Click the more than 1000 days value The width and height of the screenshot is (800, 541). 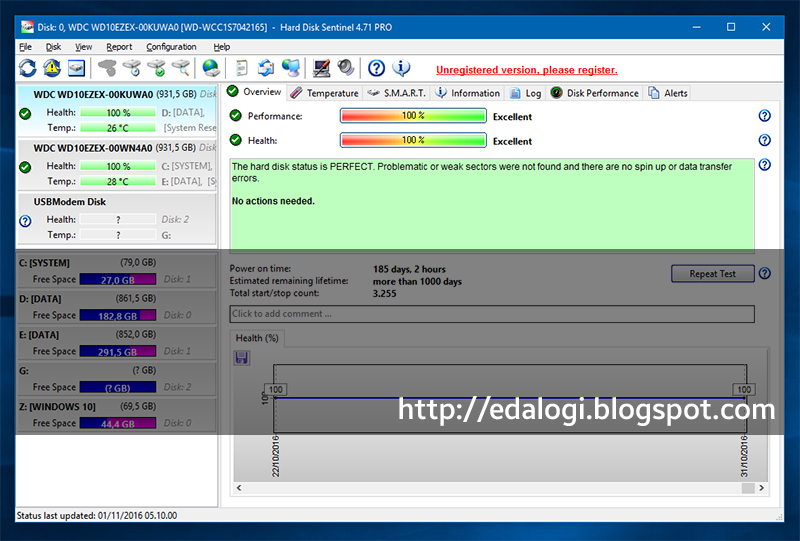[x=417, y=281]
